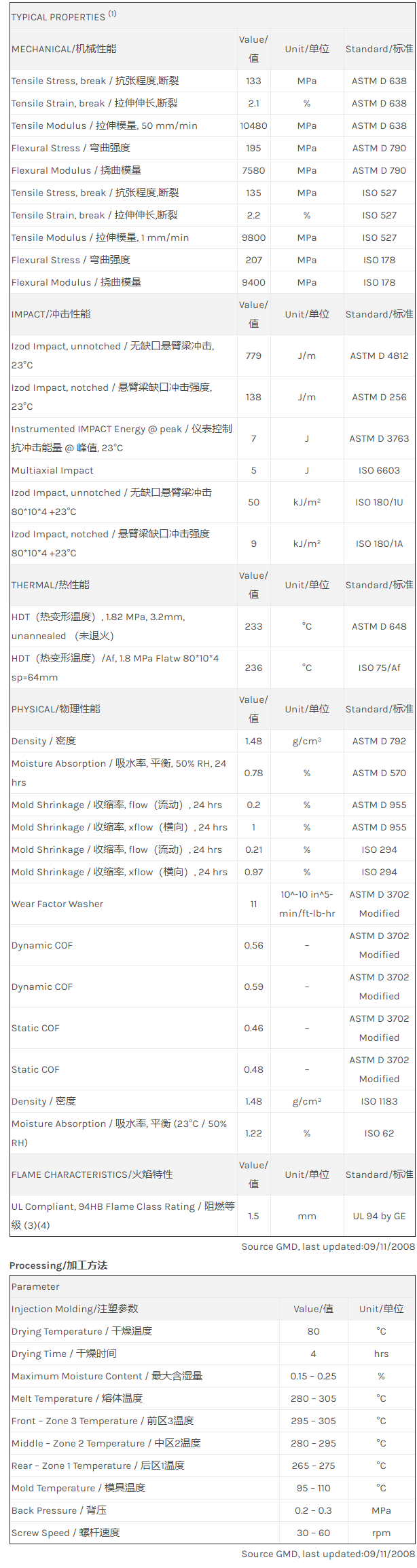
Task: Click the Melt Temperature value 280 - 305
Action: tap(313, 1398)
